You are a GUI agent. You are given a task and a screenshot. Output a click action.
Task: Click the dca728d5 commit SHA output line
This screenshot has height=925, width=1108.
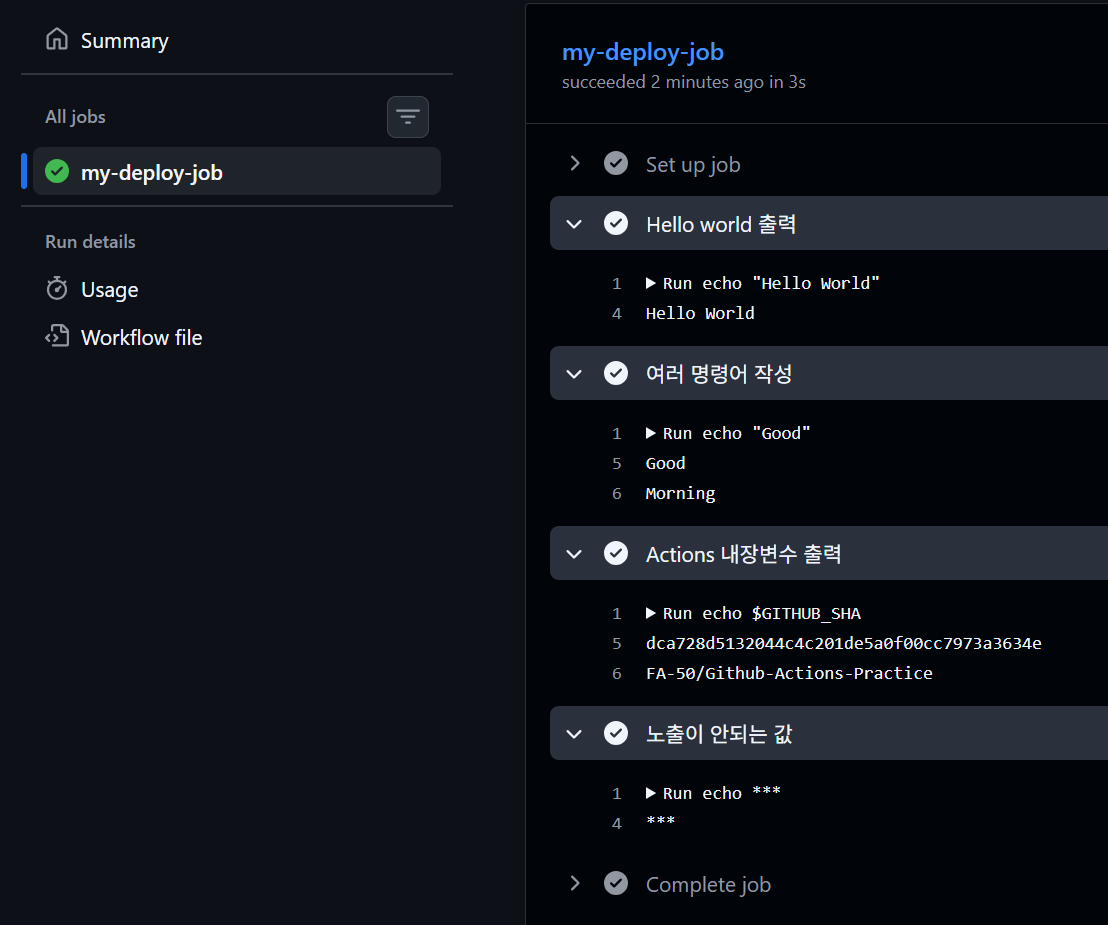[843, 643]
